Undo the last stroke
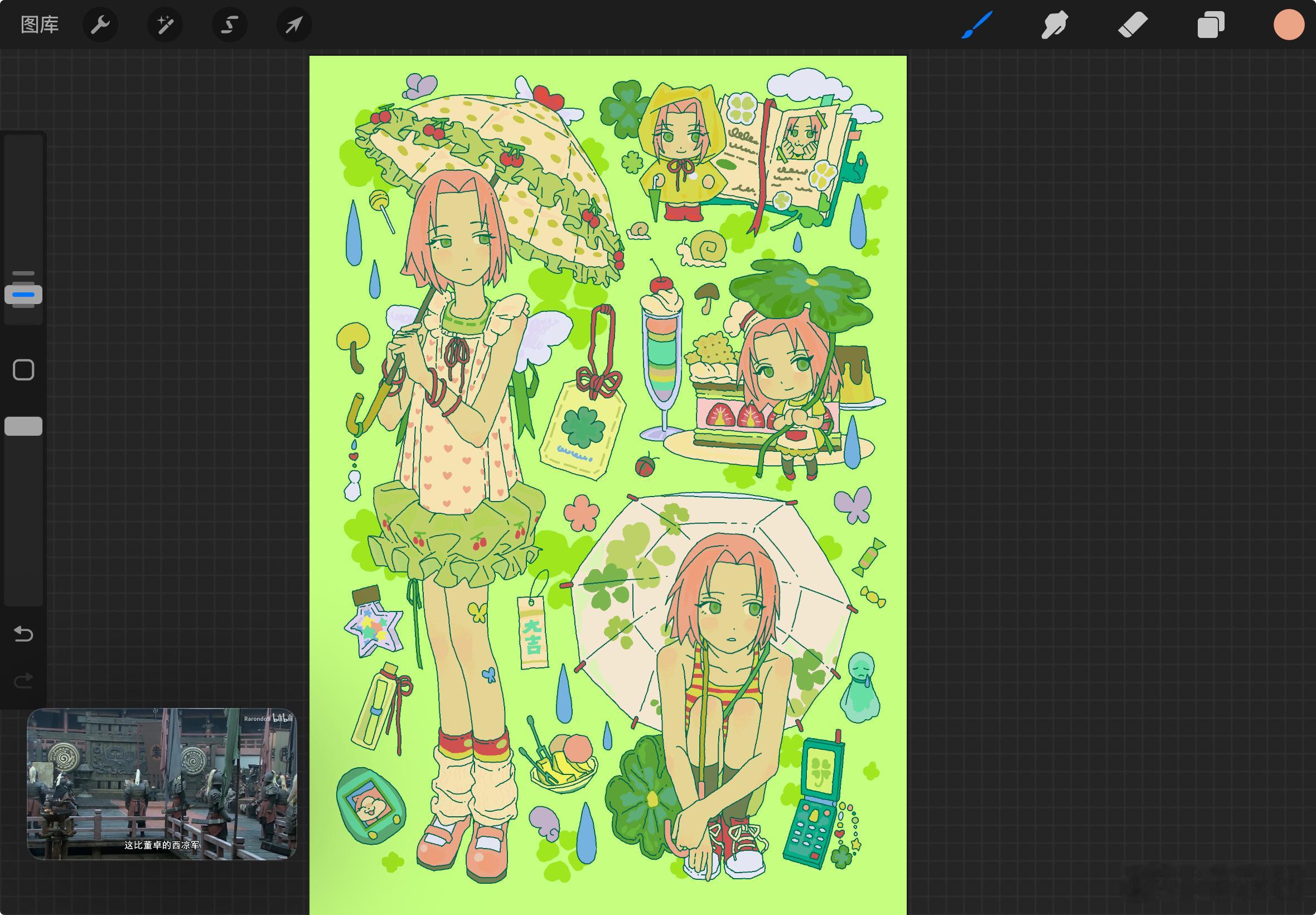Image resolution: width=1316 pixels, height=915 pixels. click(x=23, y=633)
